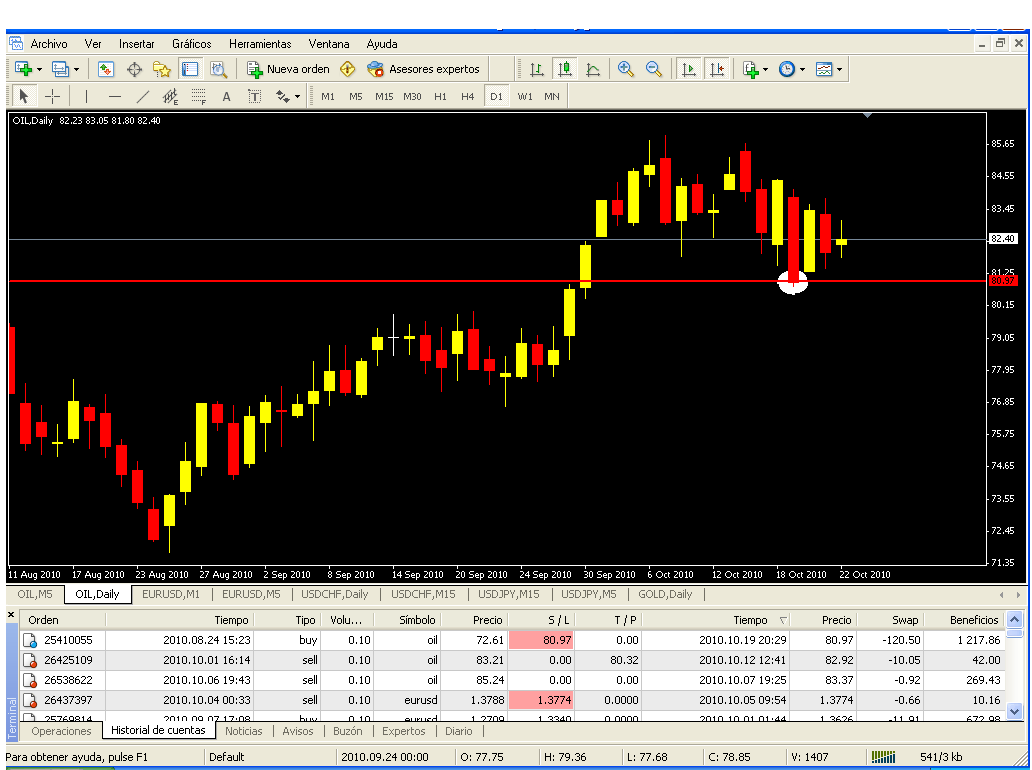Click the Orden column header

click(63, 620)
